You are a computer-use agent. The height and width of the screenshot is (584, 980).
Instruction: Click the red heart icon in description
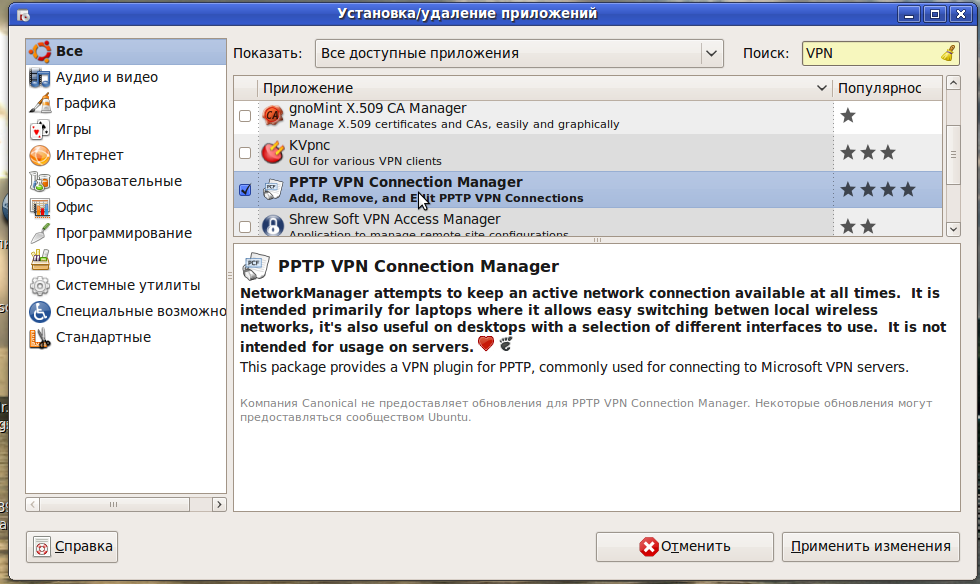486,343
